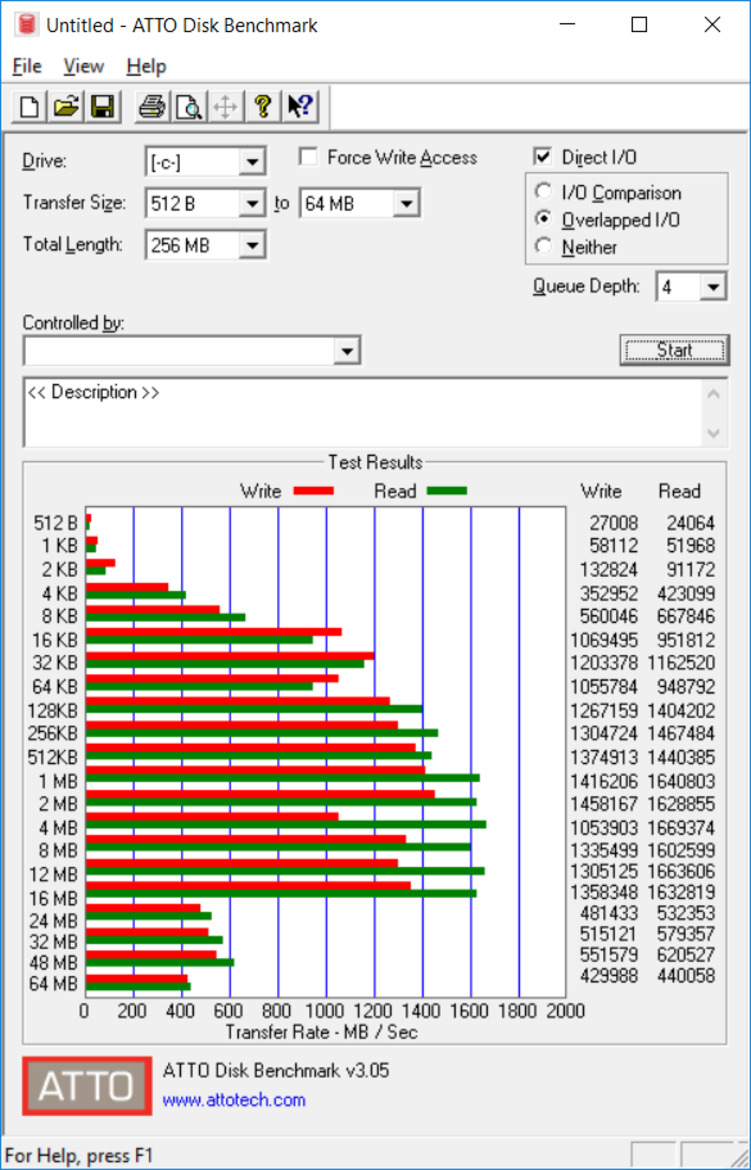
Task: Click the ATTO logo image
Action: tap(87, 1086)
